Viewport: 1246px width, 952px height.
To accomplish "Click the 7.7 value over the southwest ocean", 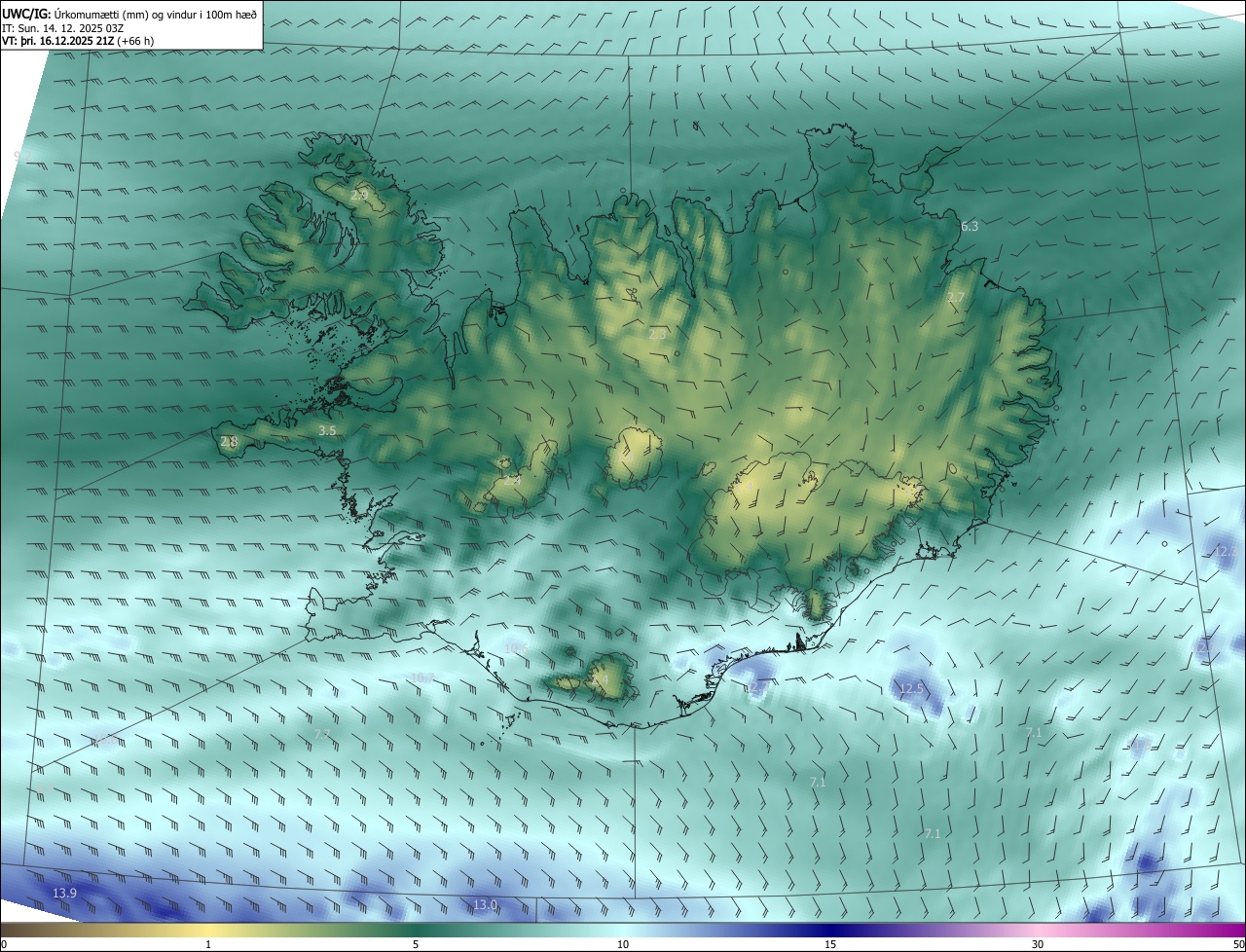I will point(324,733).
